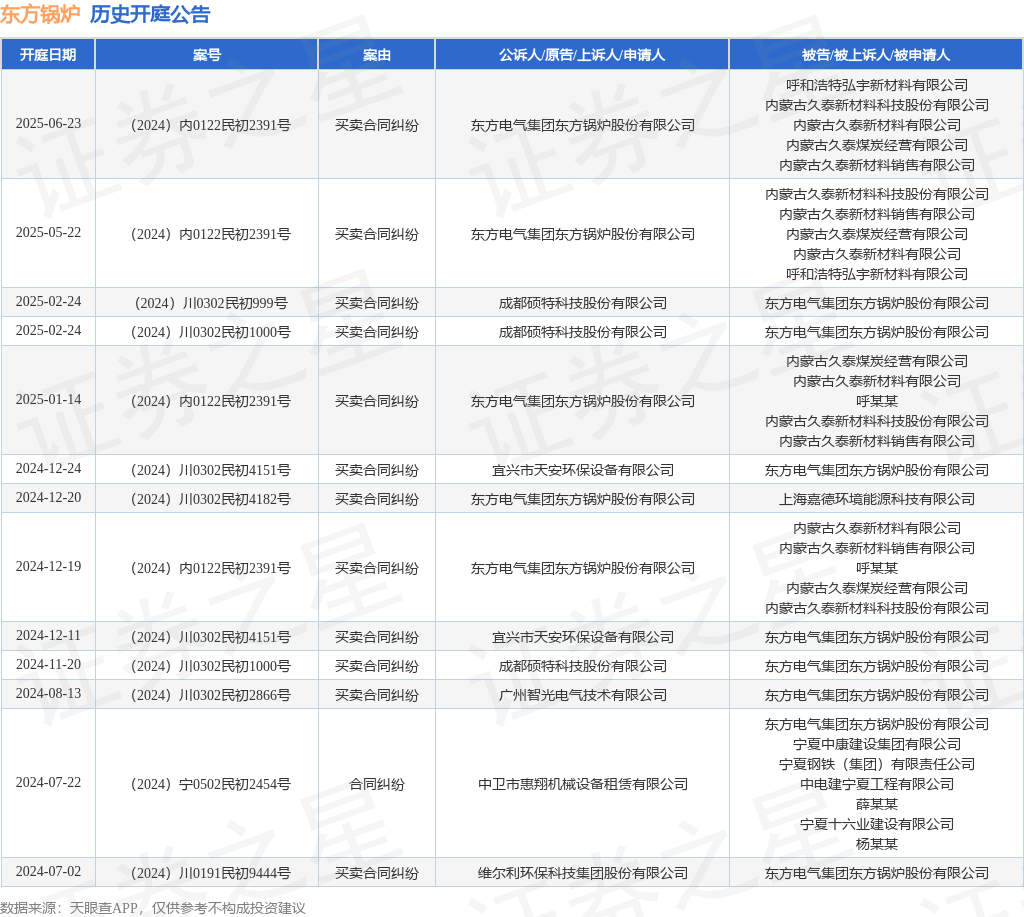1024x917 pixels.
Task: Select the 案号 column header
Action: click(x=207, y=55)
